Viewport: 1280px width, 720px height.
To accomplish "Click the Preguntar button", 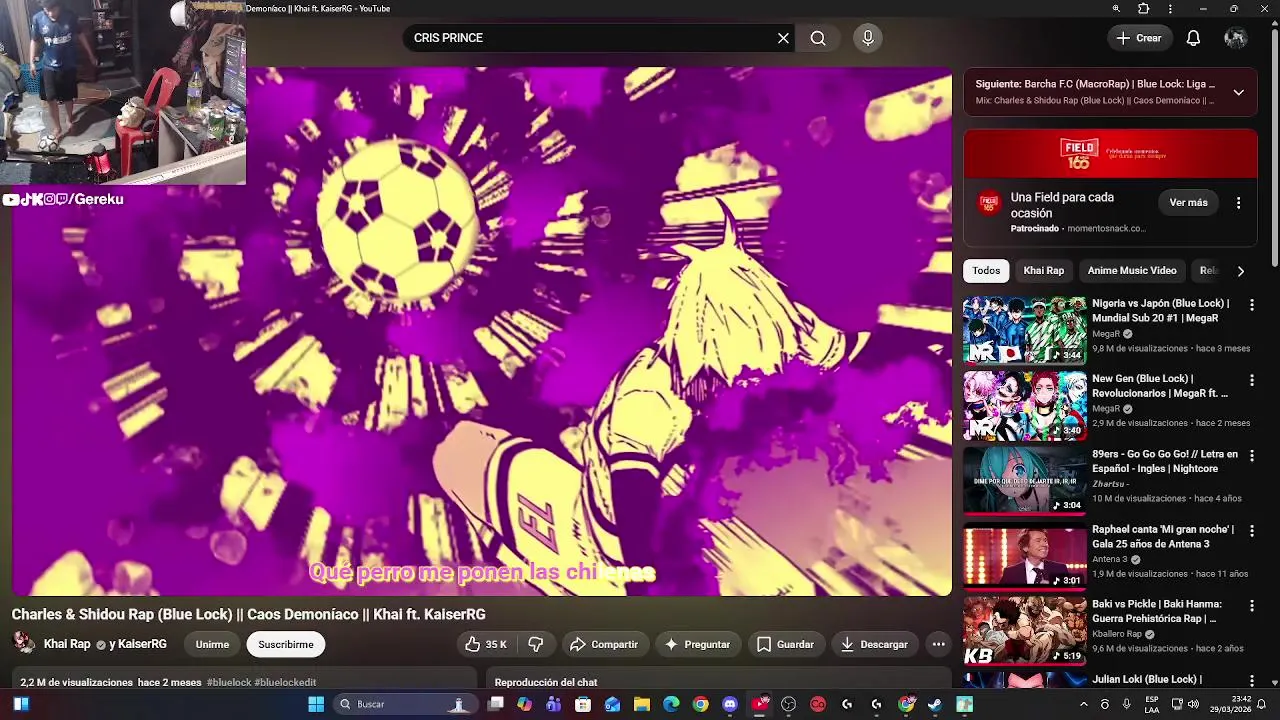I will [698, 644].
